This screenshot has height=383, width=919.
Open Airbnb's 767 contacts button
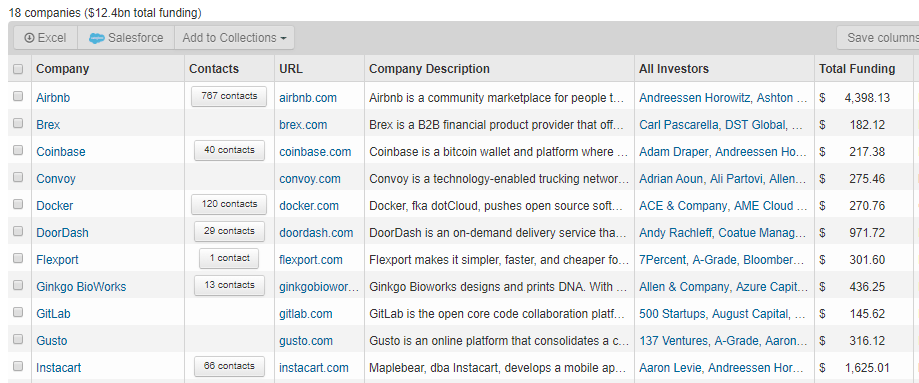coord(229,96)
